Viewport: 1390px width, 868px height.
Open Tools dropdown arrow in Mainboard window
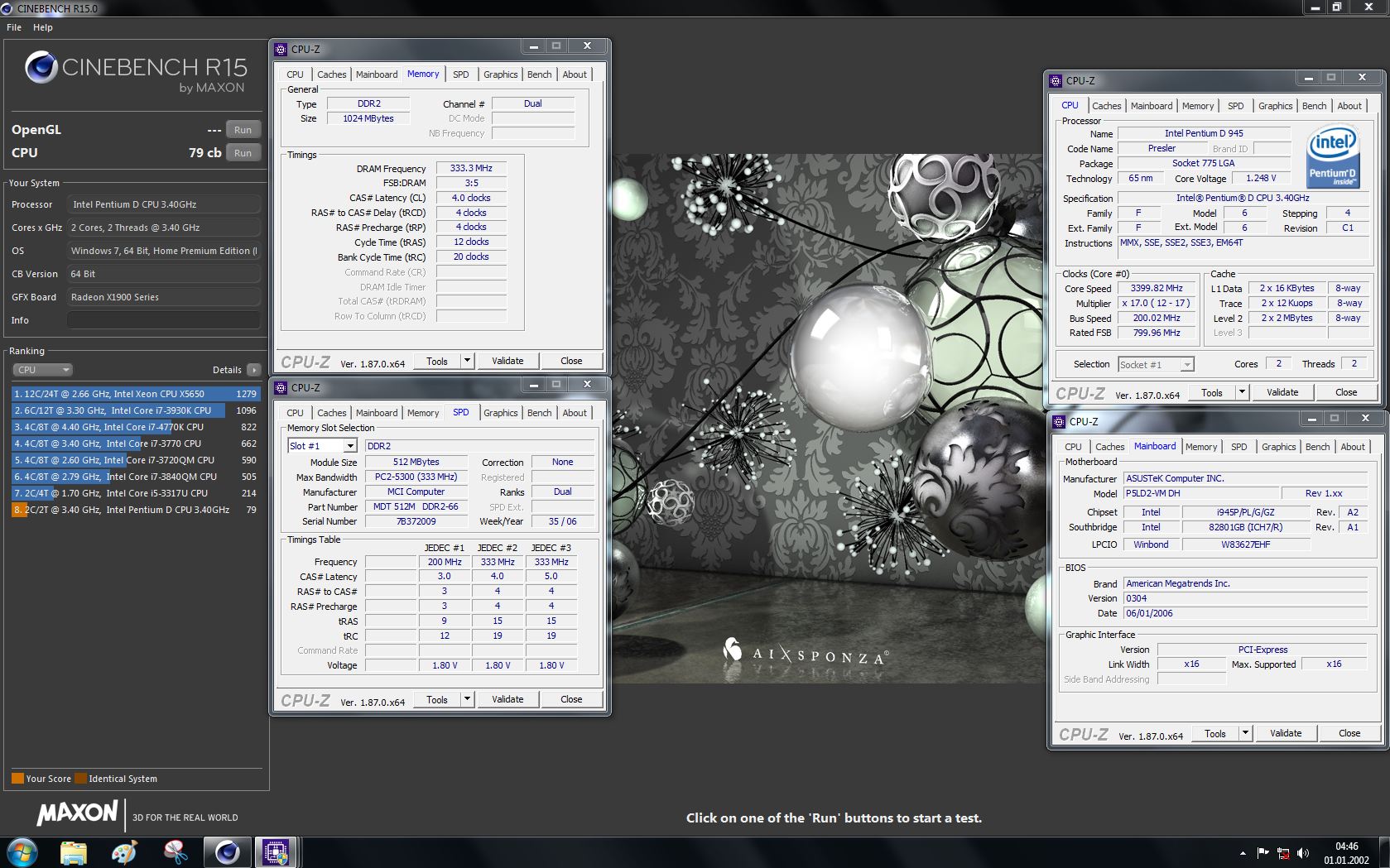pos(1245,733)
